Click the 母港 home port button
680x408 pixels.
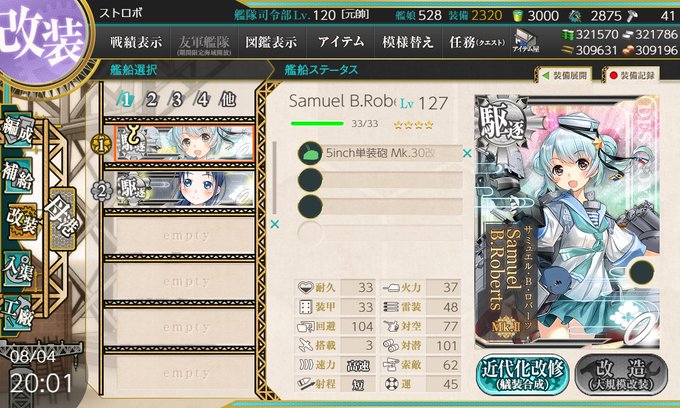[x=62, y=219]
